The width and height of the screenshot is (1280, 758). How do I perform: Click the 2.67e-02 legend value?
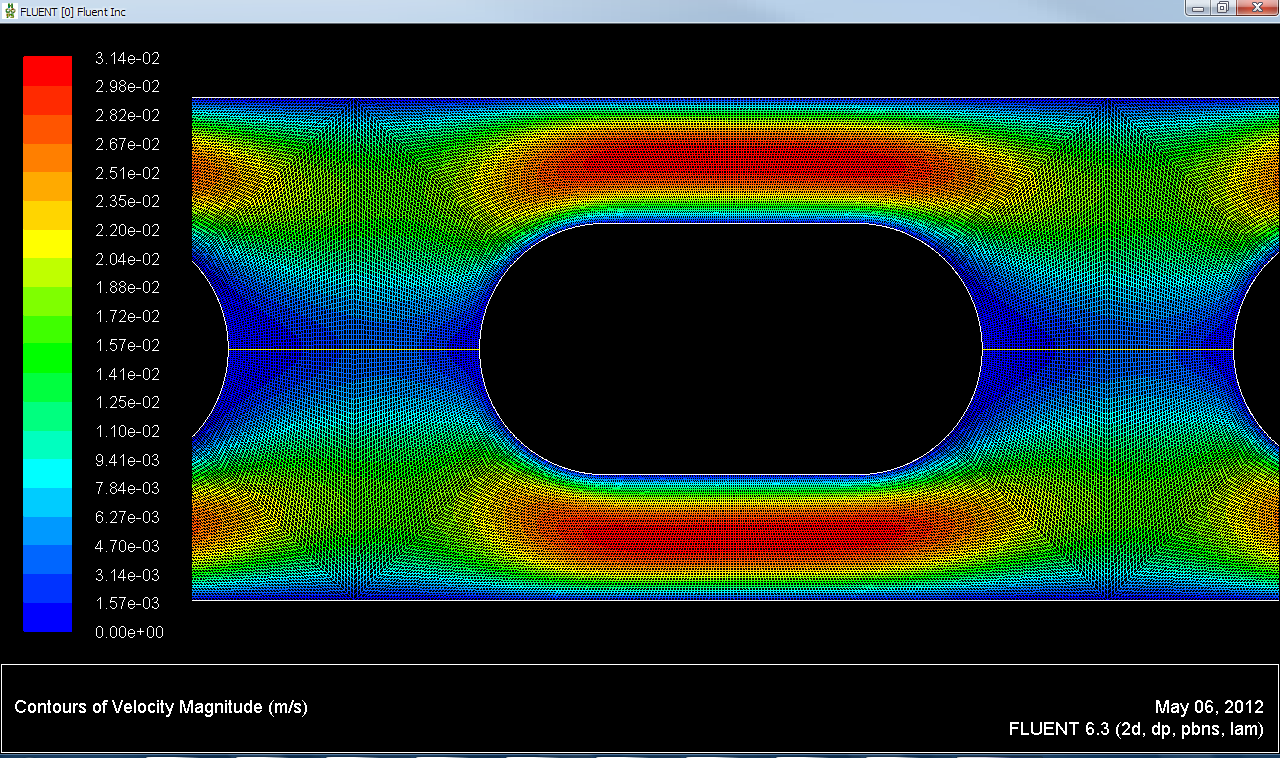point(128,144)
